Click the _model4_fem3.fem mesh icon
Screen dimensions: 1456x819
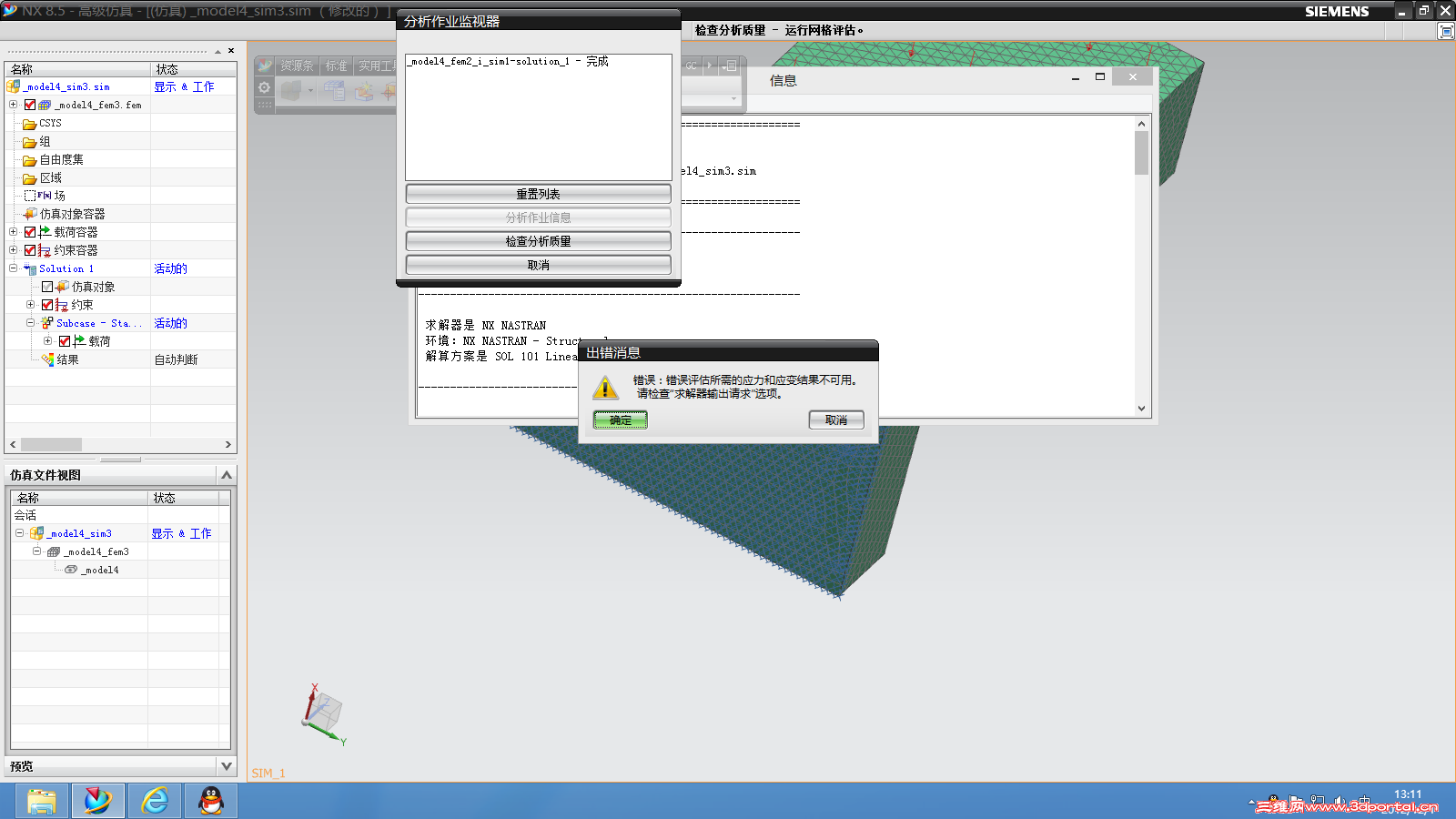click(x=45, y=105)
